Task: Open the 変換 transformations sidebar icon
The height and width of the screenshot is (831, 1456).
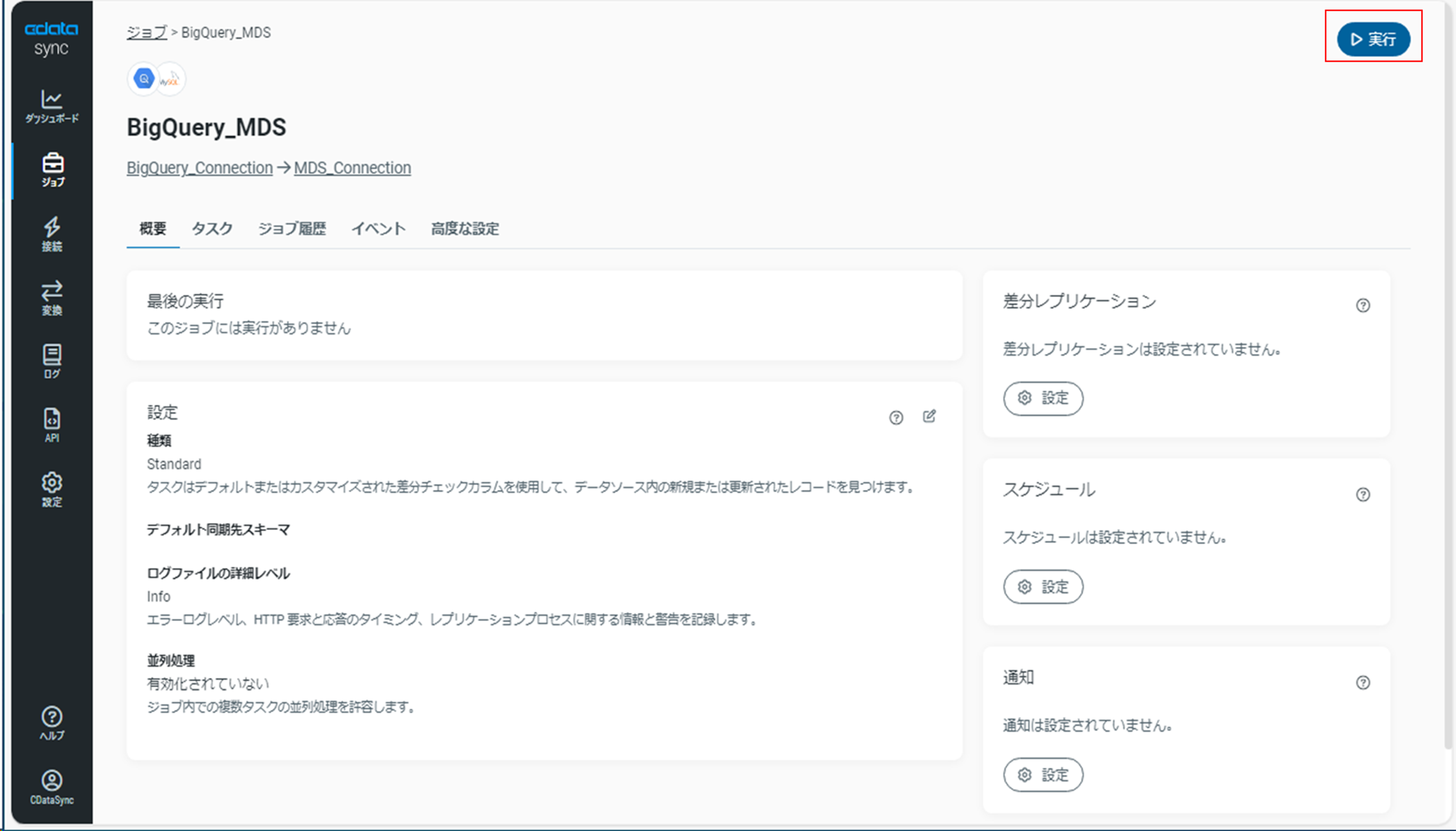Action: click(x=52, y=298)
